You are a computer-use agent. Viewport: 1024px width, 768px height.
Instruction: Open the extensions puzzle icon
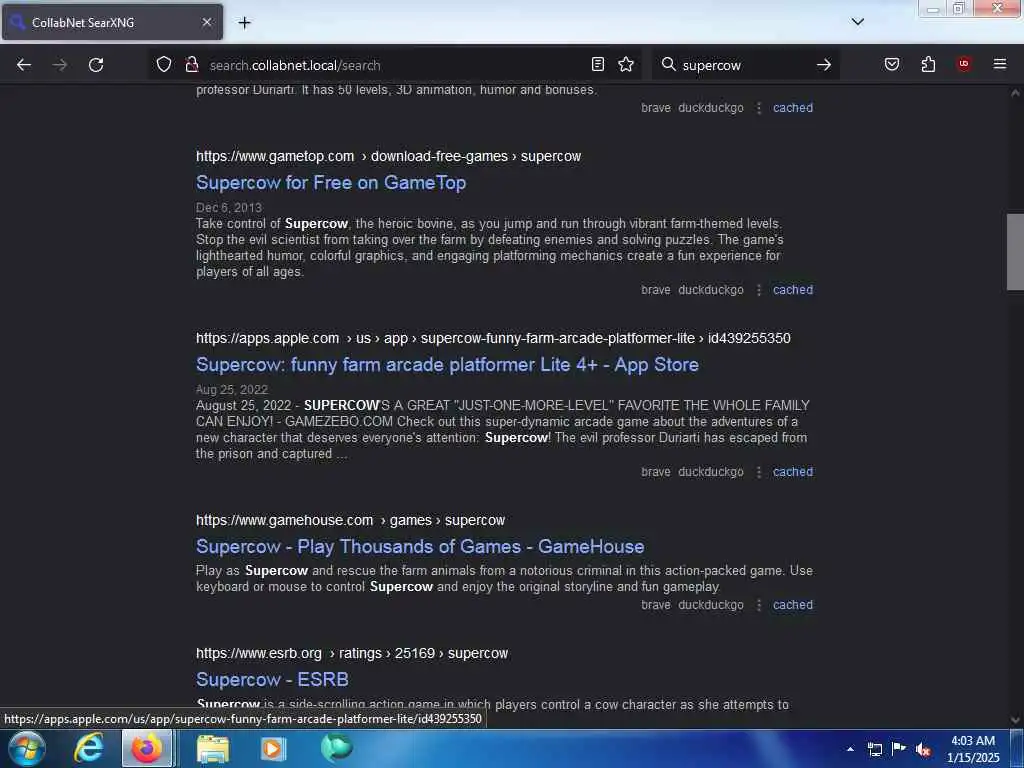coord(928,64)
